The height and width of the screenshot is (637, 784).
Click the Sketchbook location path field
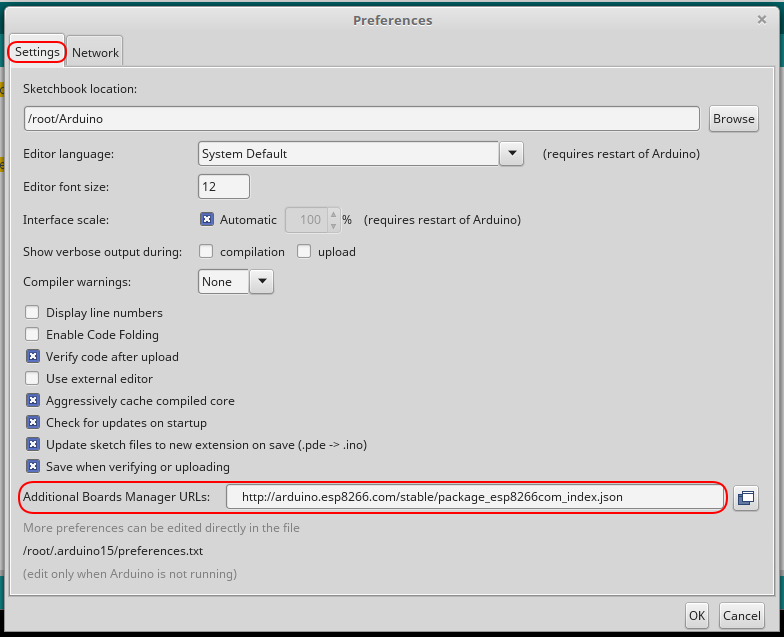pyautogui.click(x=362, y=118)
